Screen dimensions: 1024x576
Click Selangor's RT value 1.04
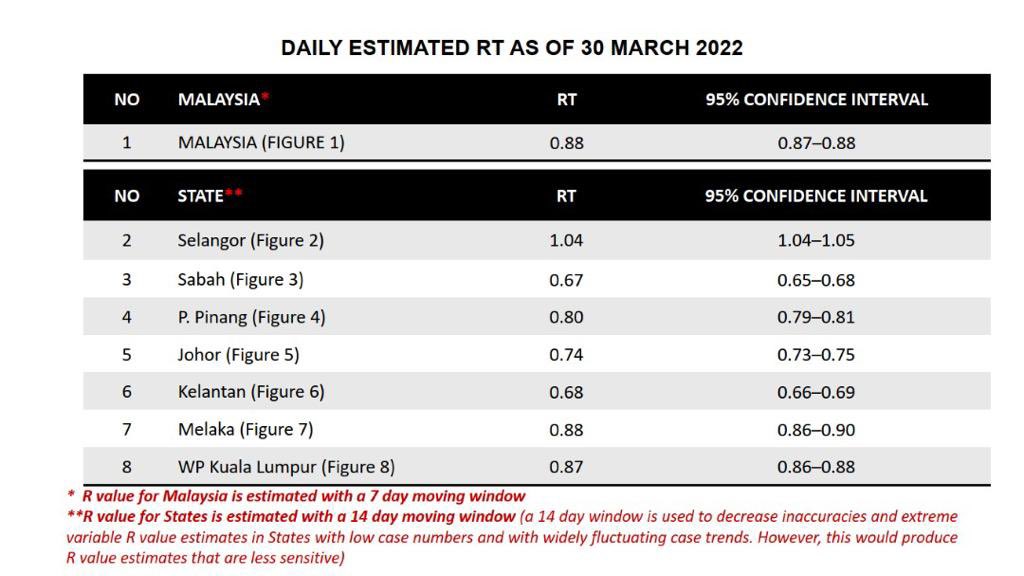(x=566, y=240)
